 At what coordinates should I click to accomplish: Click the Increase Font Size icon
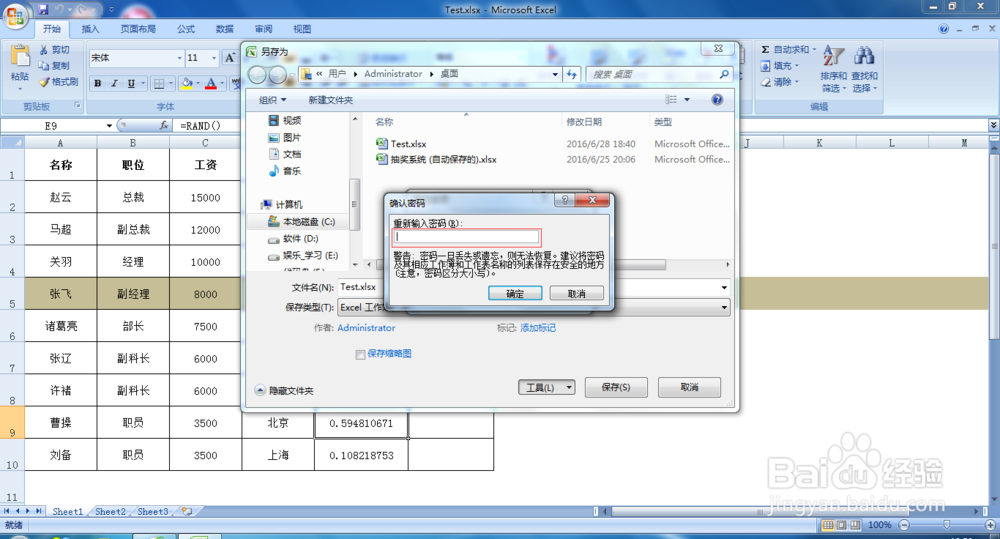click(230, 57)
